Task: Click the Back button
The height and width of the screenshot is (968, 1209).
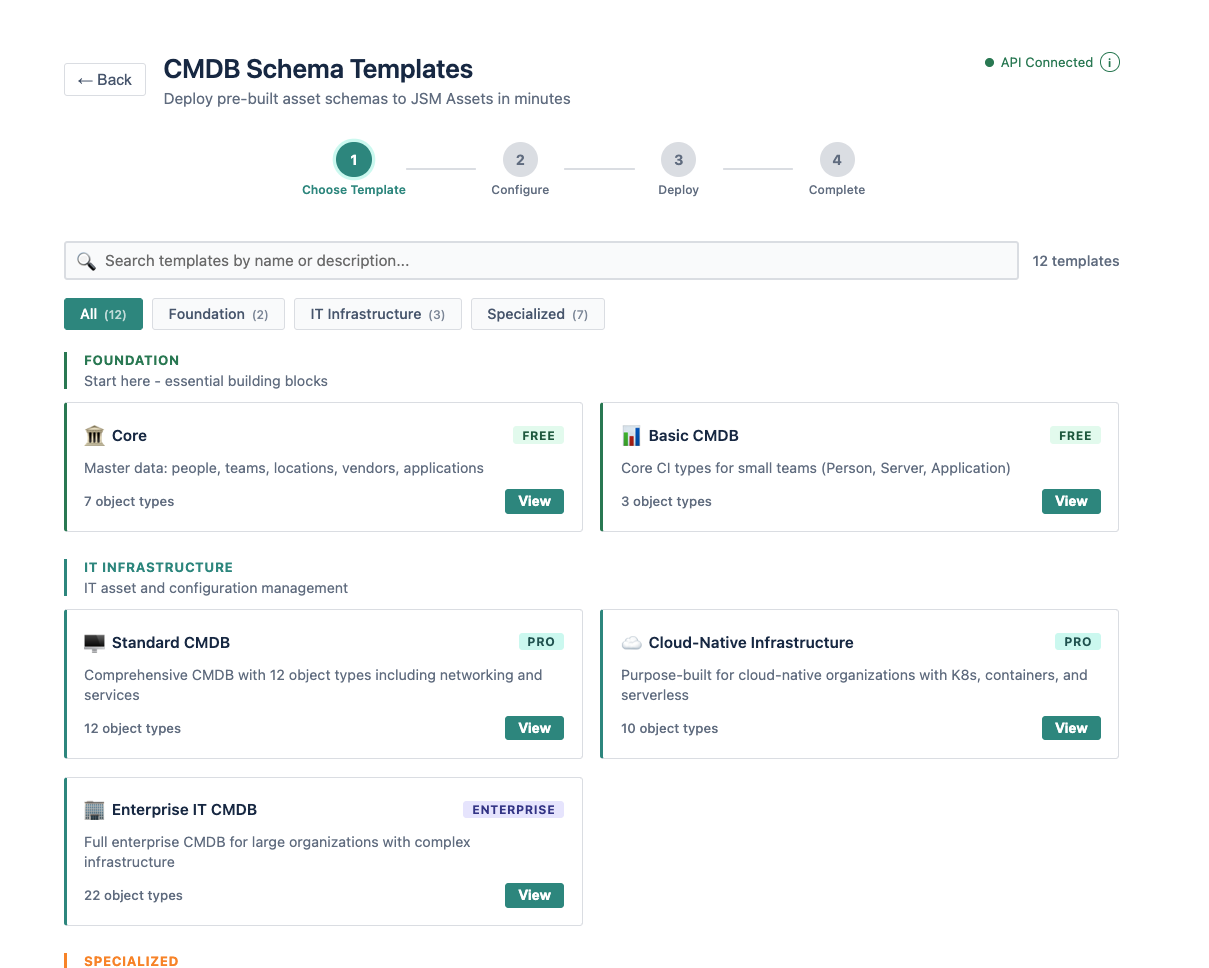Action: (x=104, y=79)
